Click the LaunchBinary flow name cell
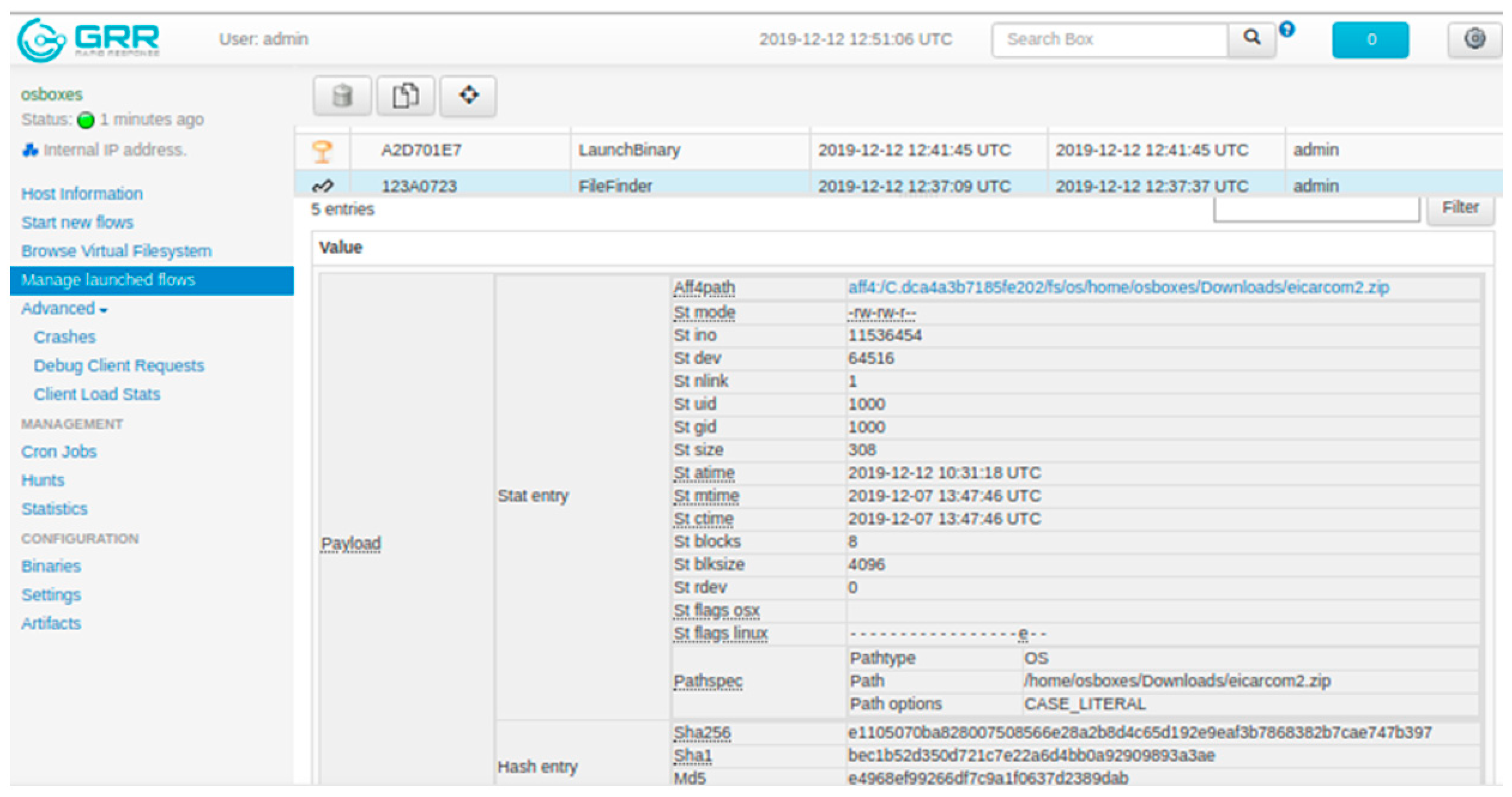1512x797 pixels. [629, 151]
